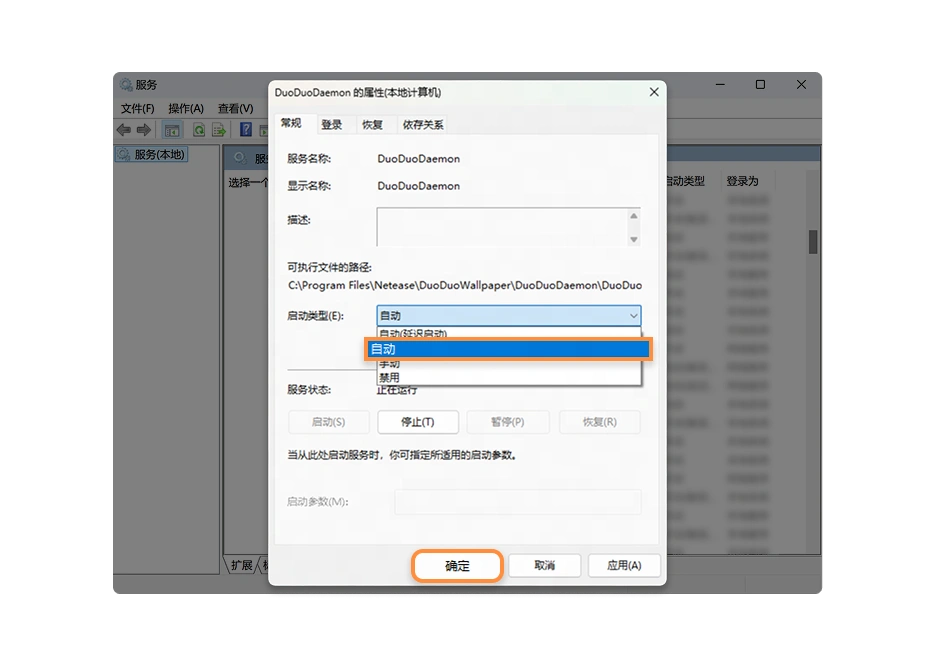The width and height of the screenshot is (936, 666).
Task: Close the Services window
Action: tap(801, 85)
